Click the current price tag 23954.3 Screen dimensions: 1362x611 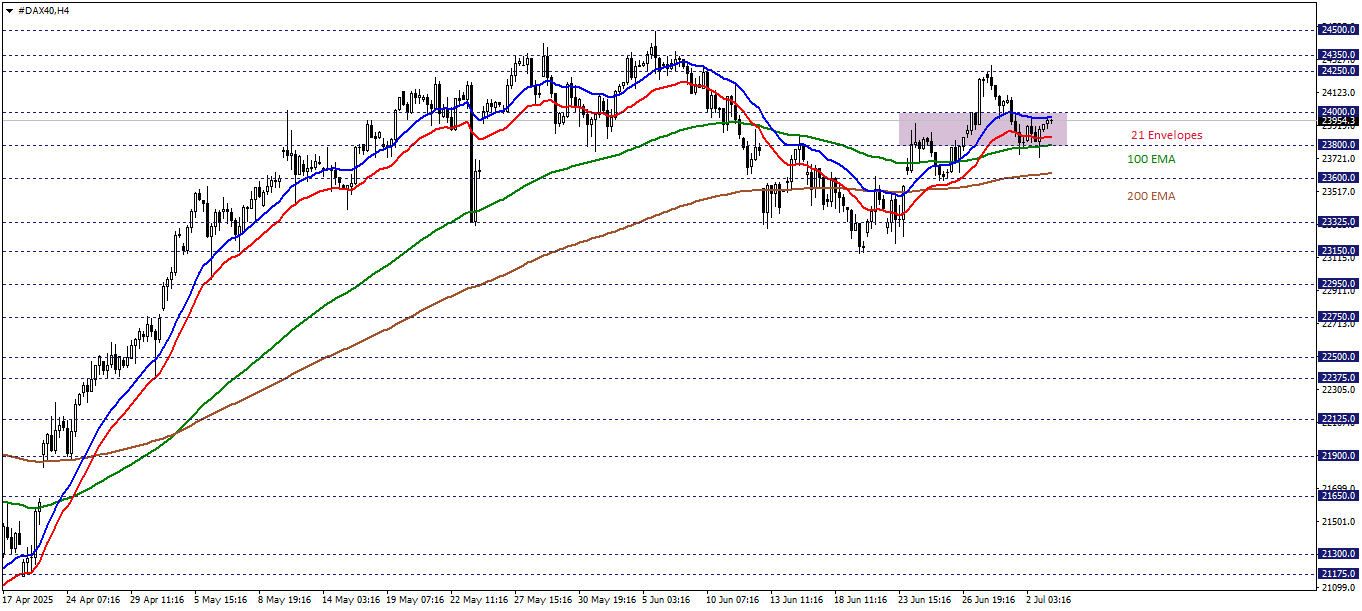tap(1338, 120)
